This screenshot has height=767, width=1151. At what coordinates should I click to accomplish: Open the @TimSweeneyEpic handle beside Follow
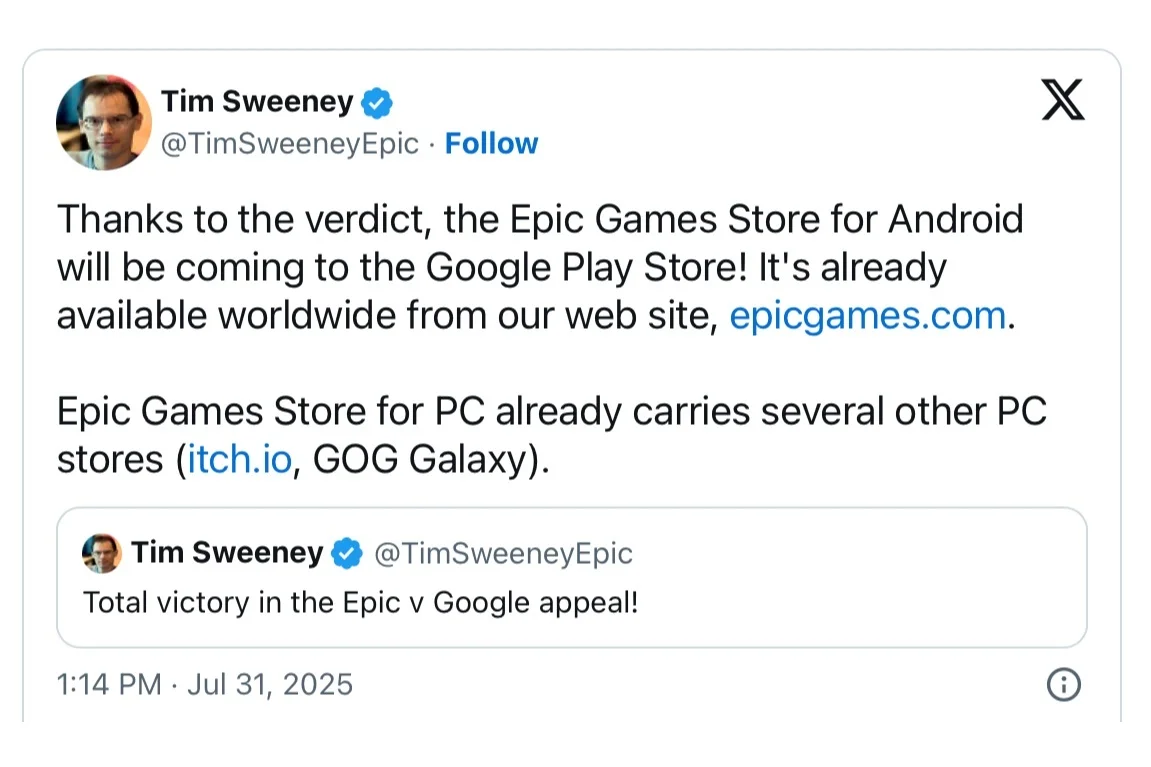(x=290, y=144)
